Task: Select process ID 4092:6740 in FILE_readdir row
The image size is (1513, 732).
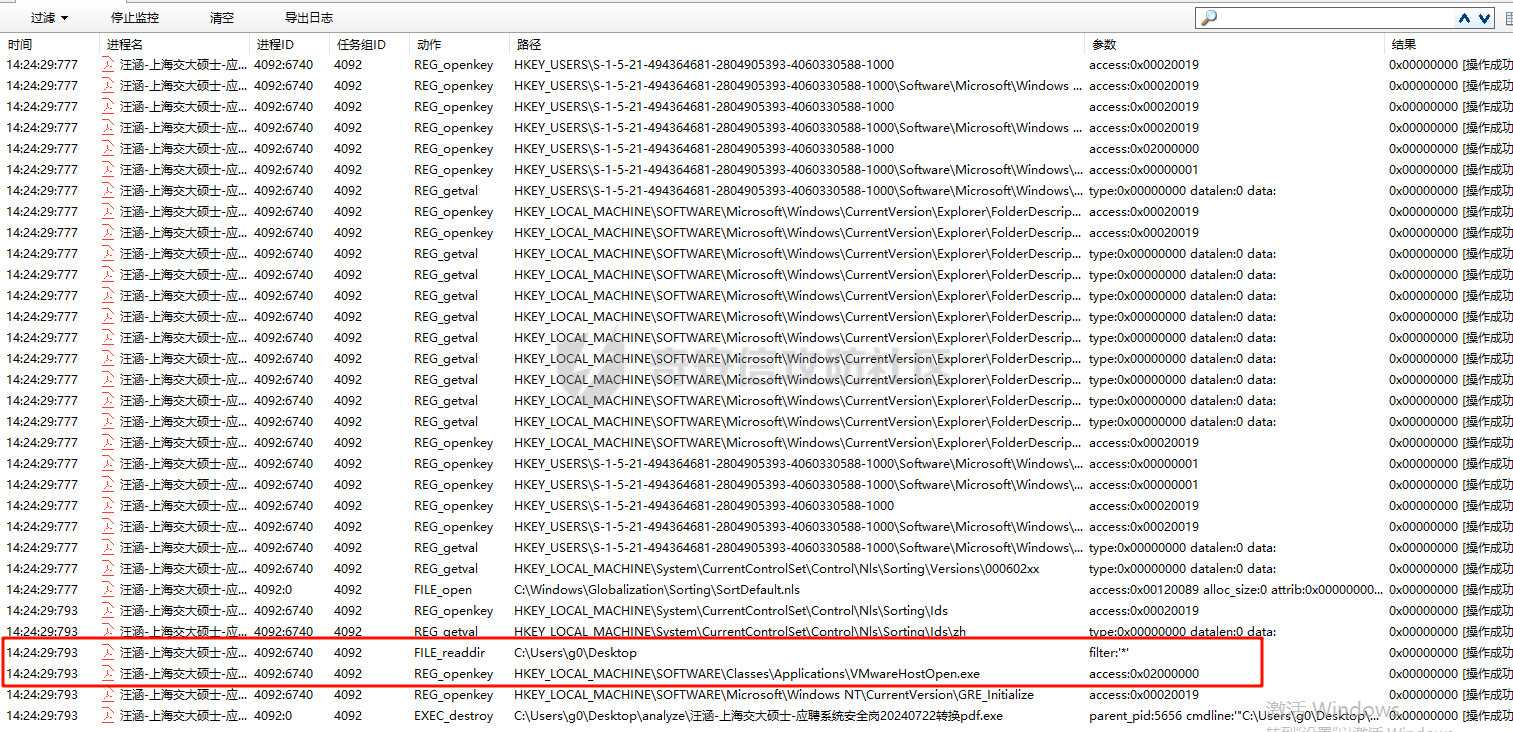Action: tap(283, 653)
